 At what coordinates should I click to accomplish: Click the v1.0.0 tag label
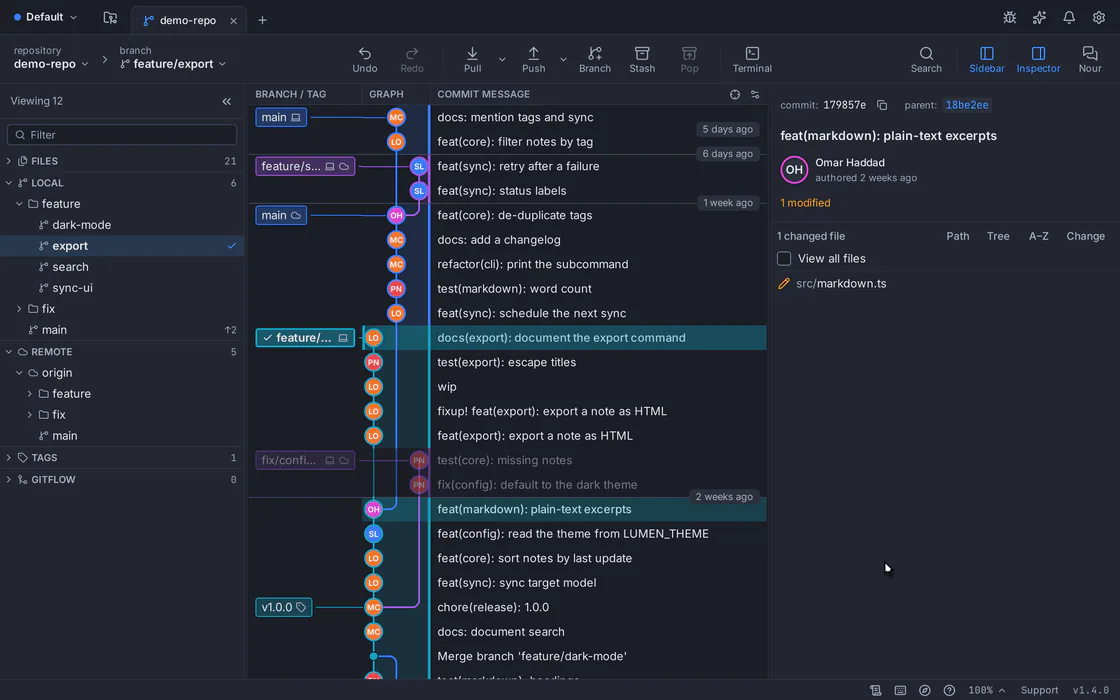(x=284, y=607)
